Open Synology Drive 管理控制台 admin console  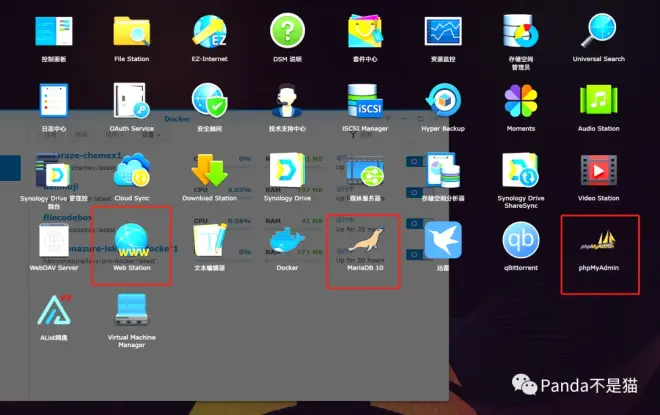pyautogui.click(x=53, y=170)
